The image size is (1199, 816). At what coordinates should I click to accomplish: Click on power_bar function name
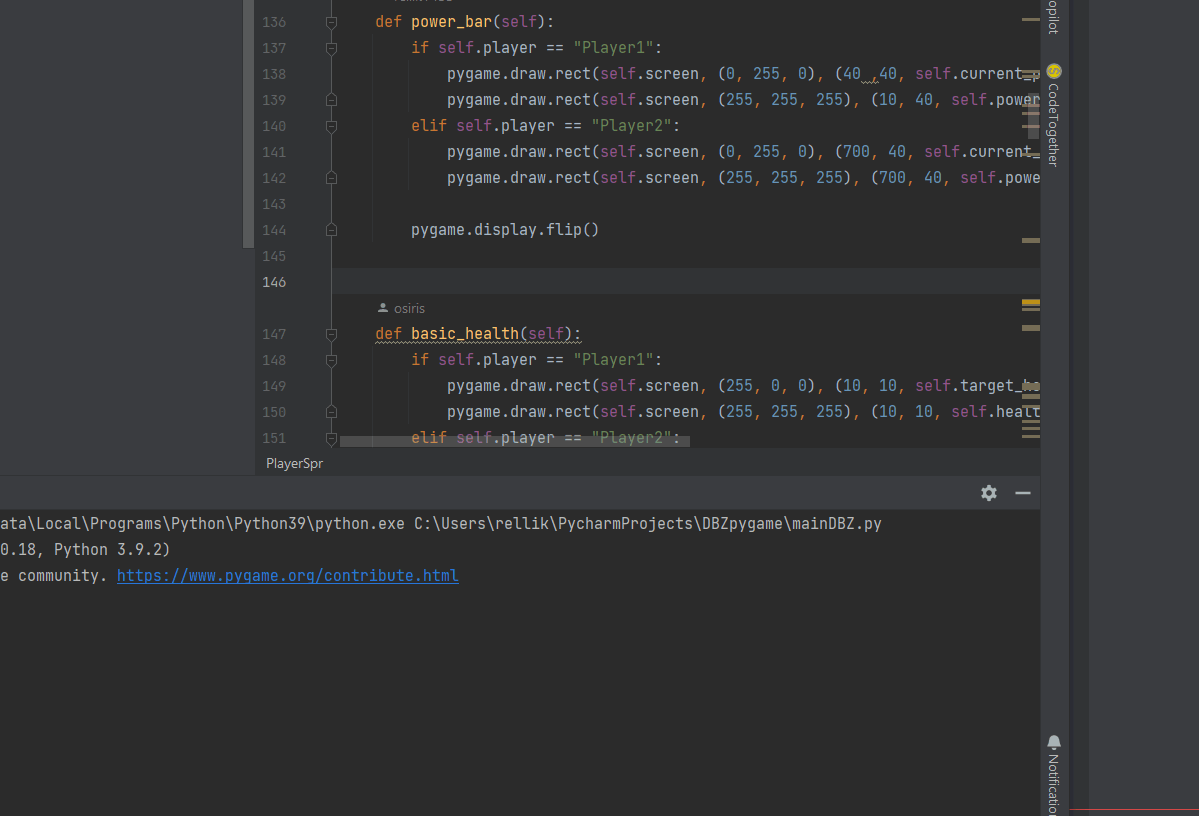coord(451,22)
